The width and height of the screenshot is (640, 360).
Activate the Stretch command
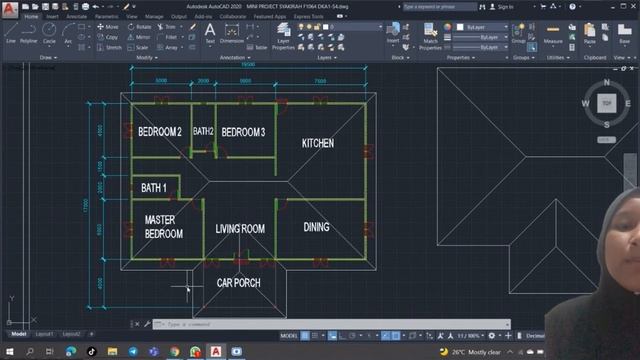[109, 47]
